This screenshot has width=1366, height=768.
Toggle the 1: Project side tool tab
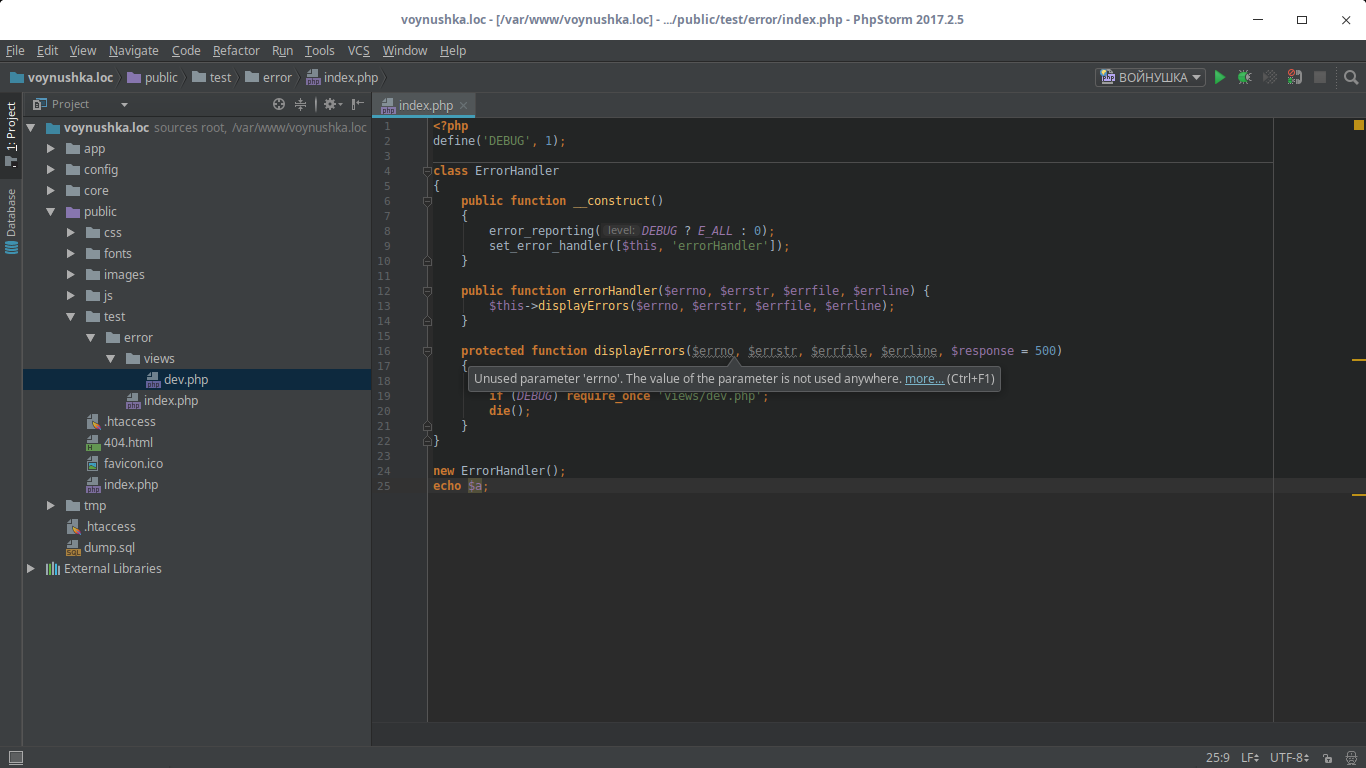pyautogui.click(x=11, y=134)
